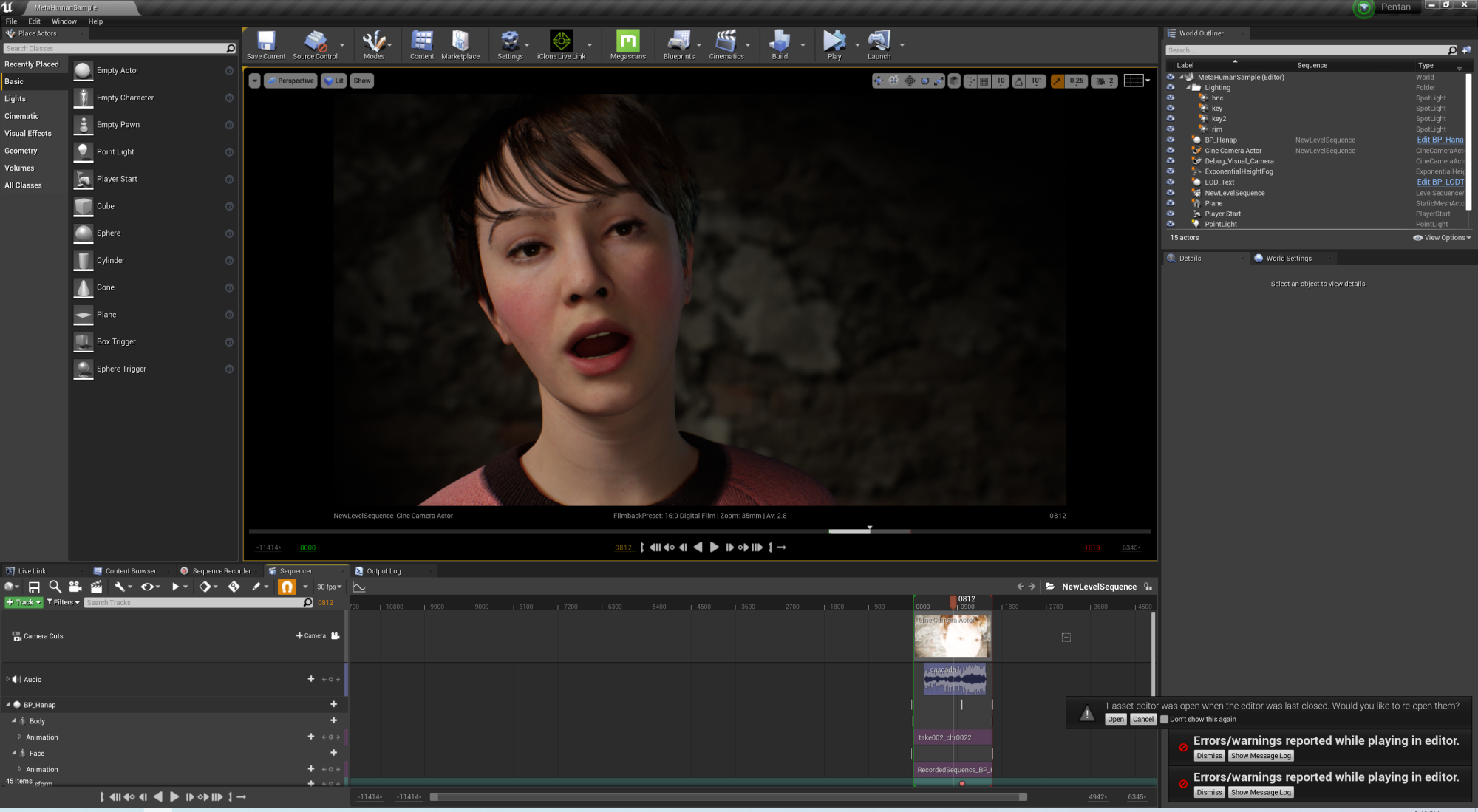Click the Build toolbar icon
The height and width of the screenshot is (812, 1478).
780,44
